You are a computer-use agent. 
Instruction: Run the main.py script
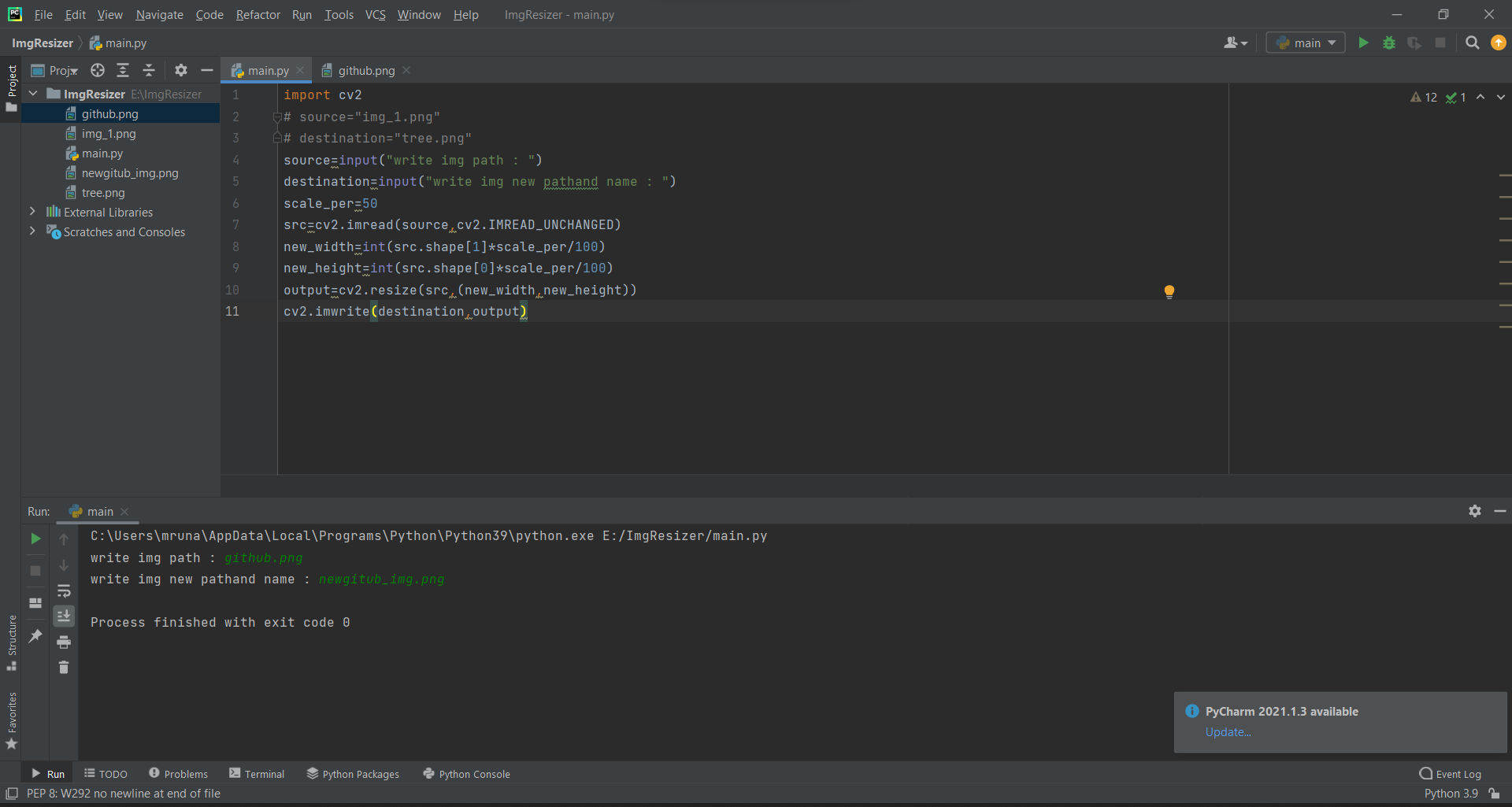1363,43
